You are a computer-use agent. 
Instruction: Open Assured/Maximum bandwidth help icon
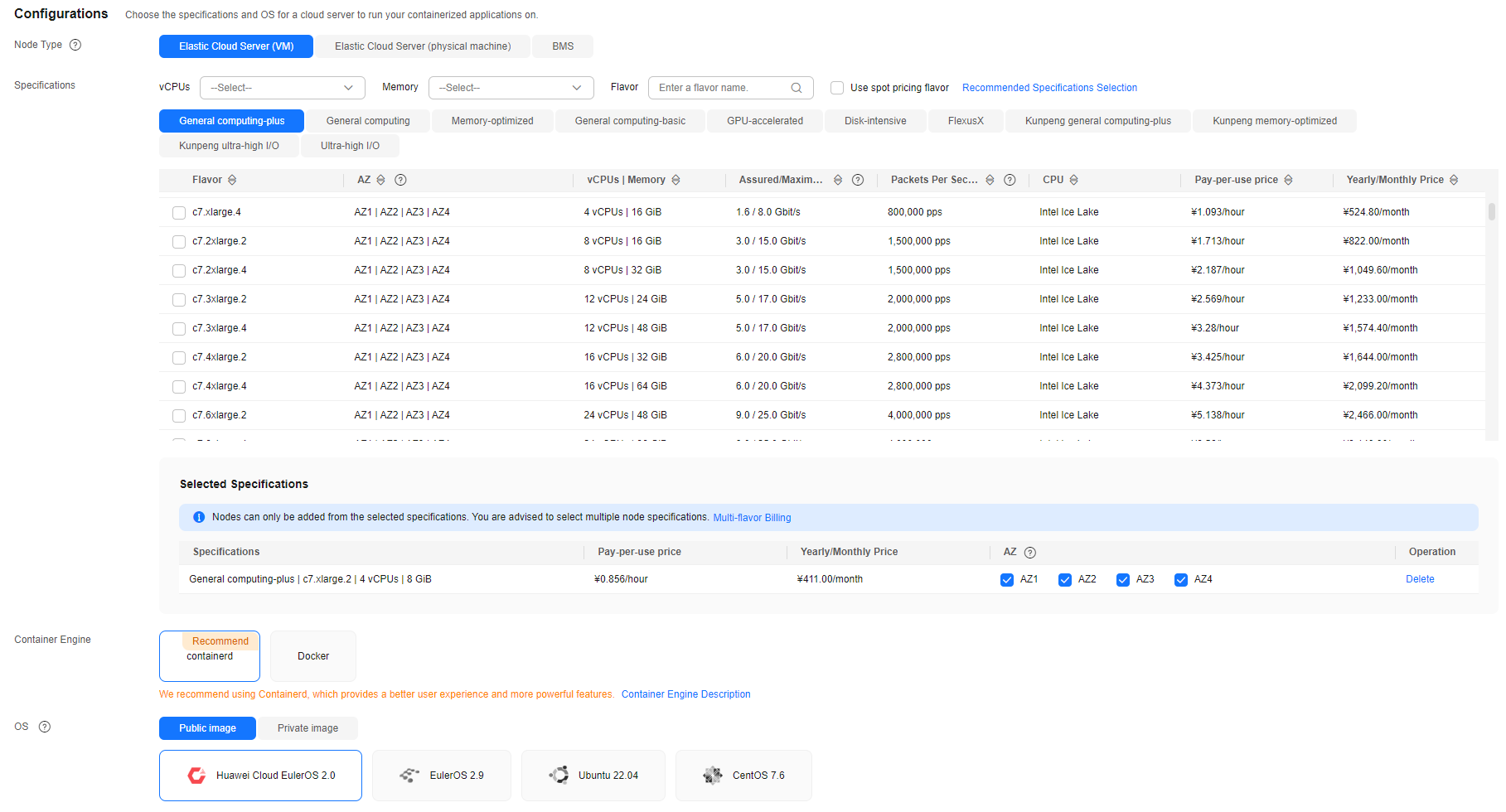coord(858,180)
